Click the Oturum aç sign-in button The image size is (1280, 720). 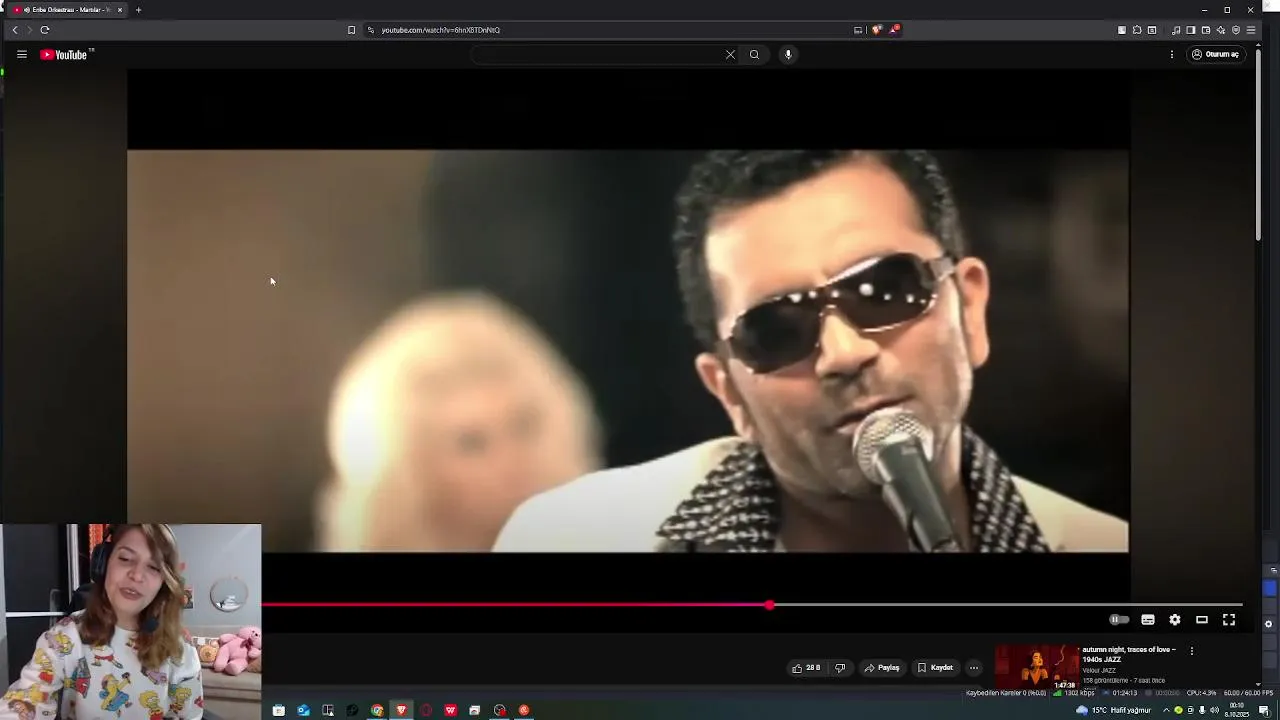(x=1215, y=54)
